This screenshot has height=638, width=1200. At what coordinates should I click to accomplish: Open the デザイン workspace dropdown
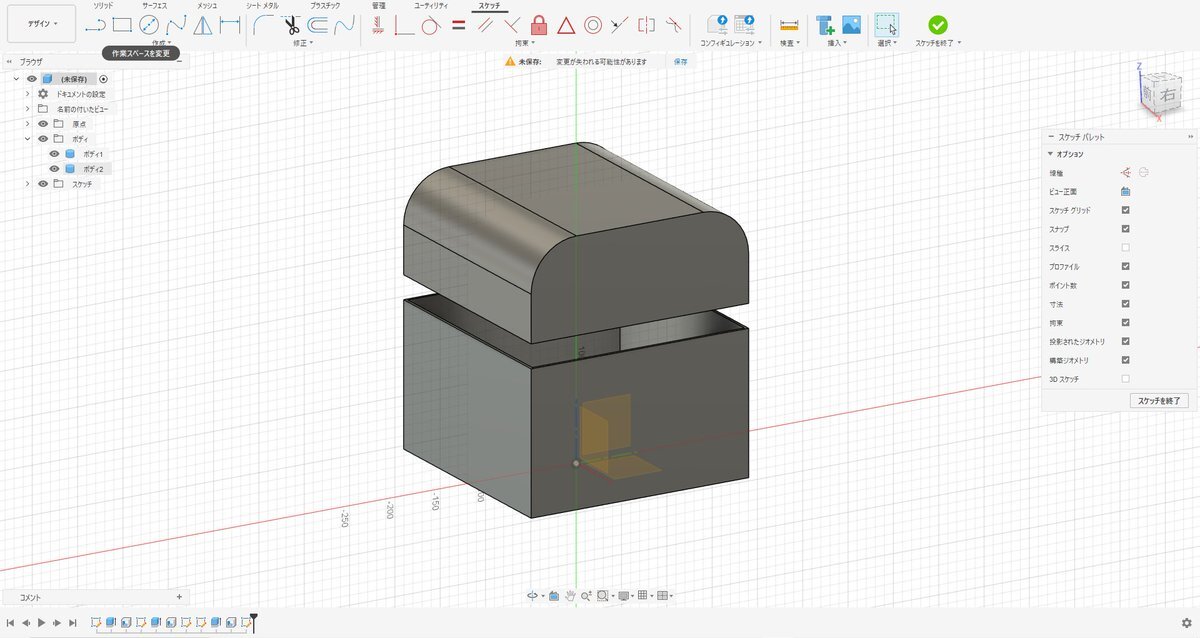pos(41,23)
